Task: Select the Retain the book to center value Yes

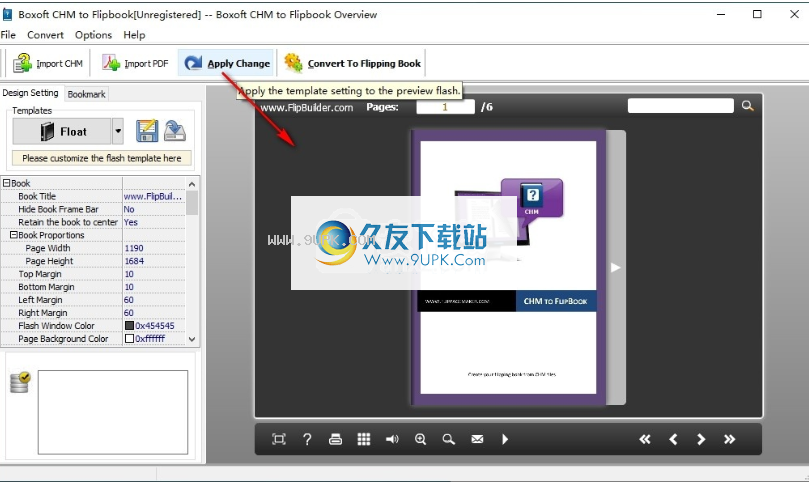Action: click(x=153, y=222)
